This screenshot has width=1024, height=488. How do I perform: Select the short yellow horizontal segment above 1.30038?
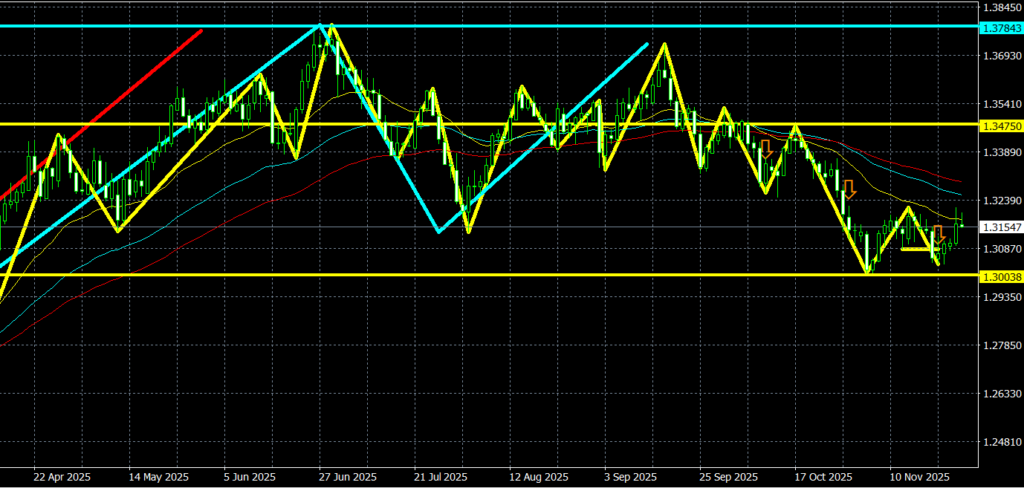[x=917, y=249]
